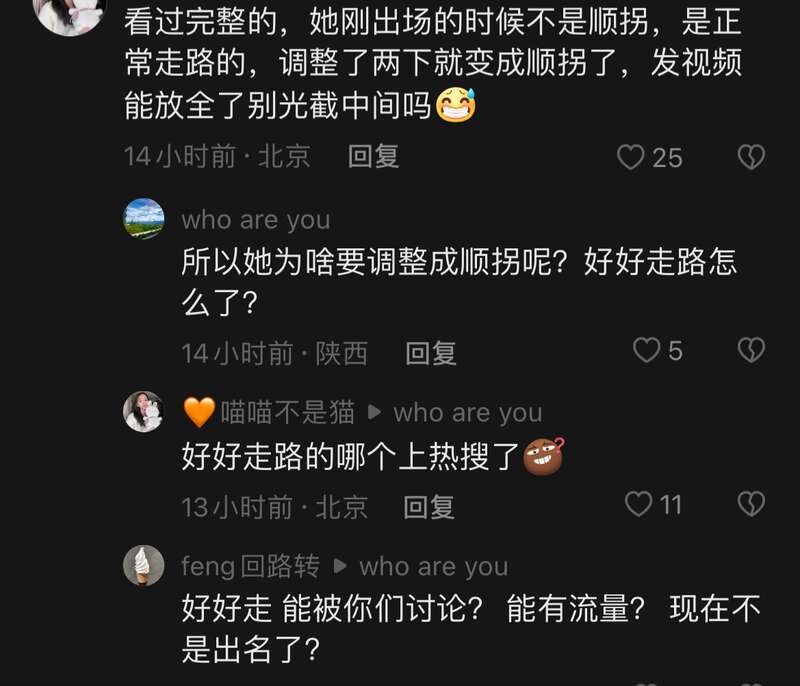Open feng回路转 username link
This screenshot has width=800, height=686.
click(251, 566)
